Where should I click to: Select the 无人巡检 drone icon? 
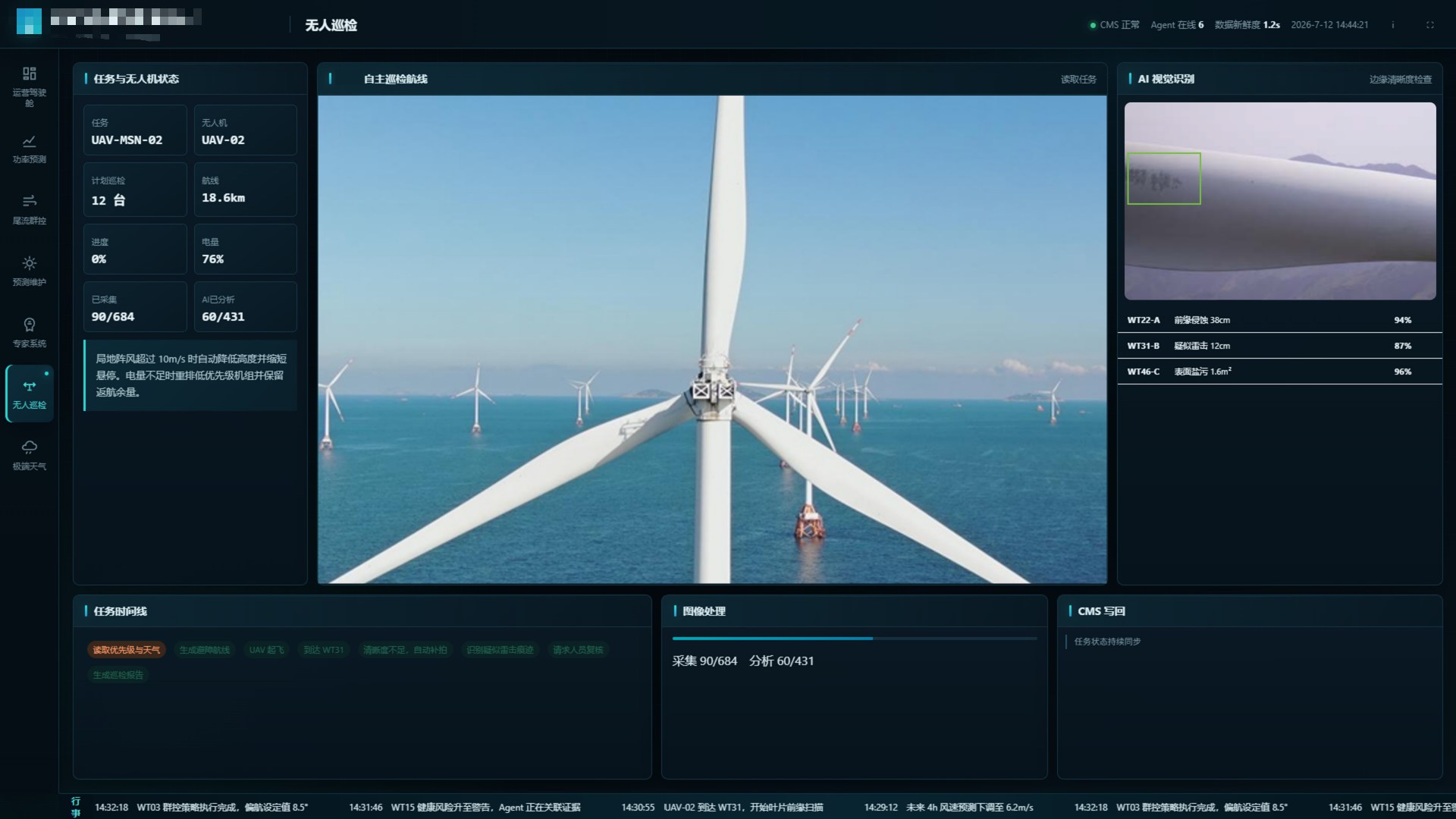29,394
